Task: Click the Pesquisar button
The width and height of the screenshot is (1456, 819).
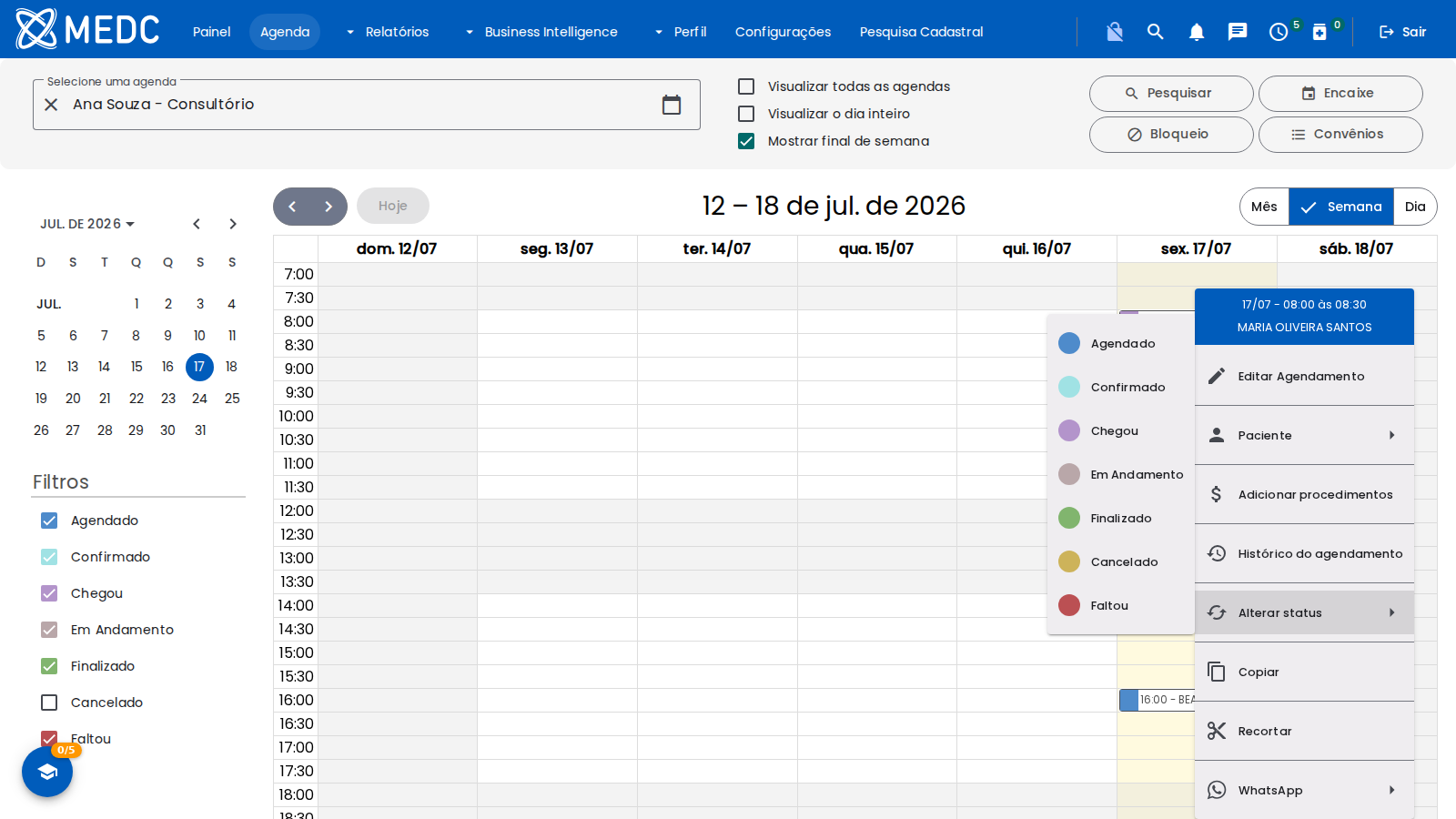Action: point(1171,94)
